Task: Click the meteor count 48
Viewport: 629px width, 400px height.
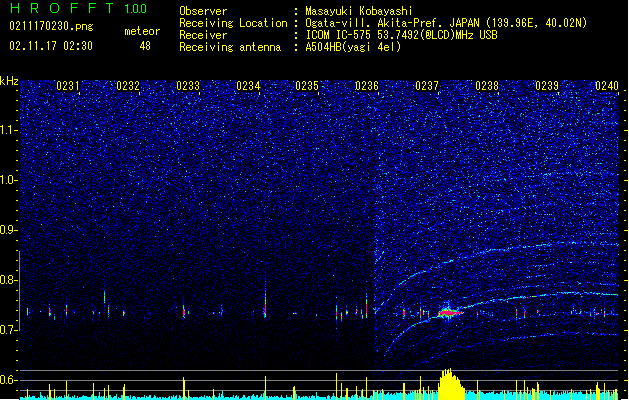Action: point(145,46)
